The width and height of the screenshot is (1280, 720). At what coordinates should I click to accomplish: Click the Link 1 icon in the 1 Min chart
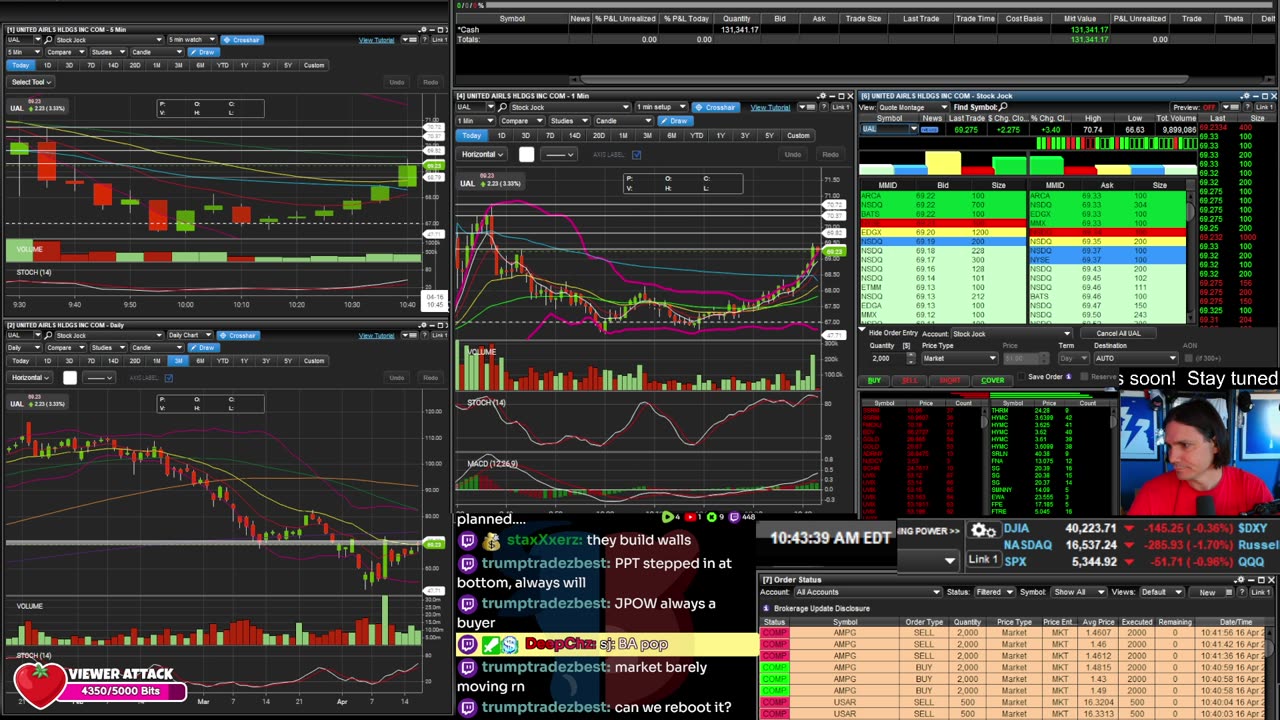842,107
